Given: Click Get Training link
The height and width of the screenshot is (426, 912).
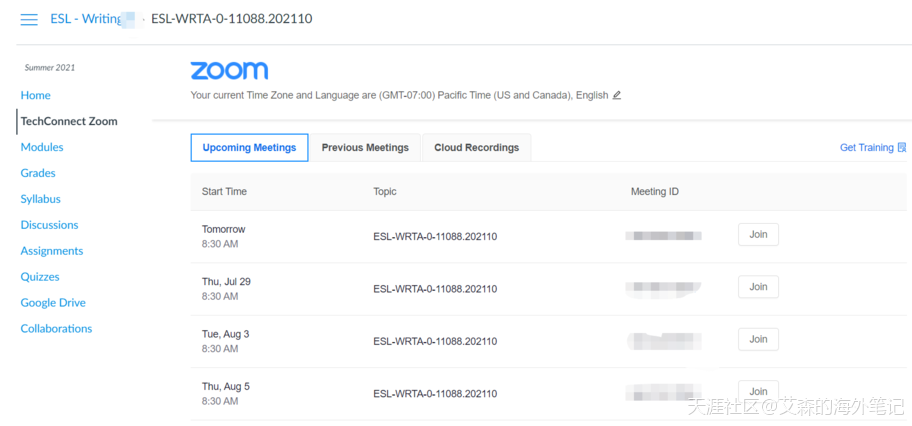Looking at the screenshot, I should click(x=867, y=147).
